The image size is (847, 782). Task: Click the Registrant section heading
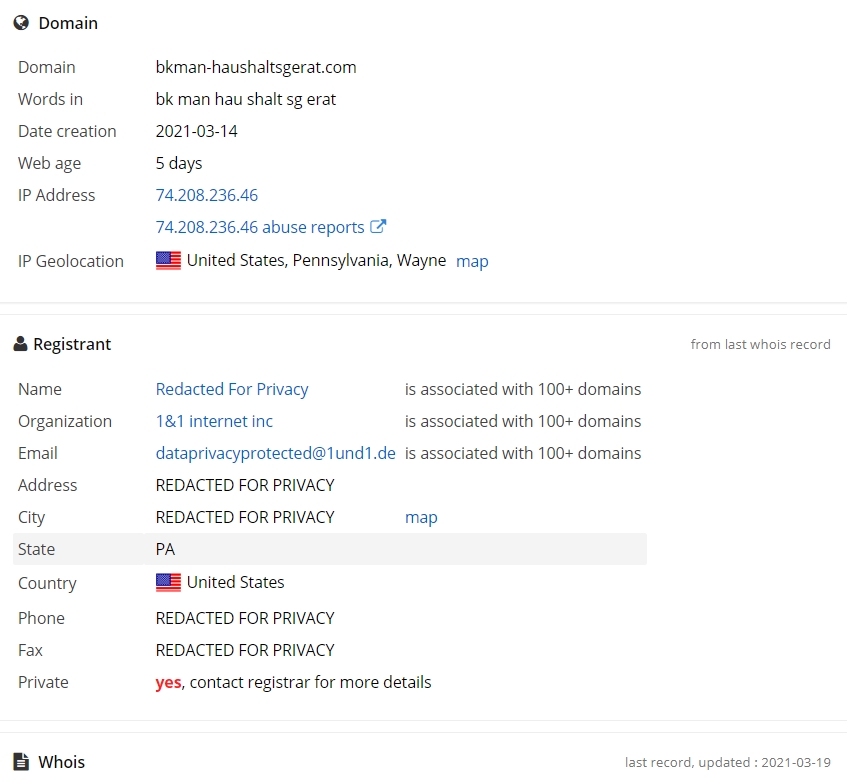click(72, 344)
